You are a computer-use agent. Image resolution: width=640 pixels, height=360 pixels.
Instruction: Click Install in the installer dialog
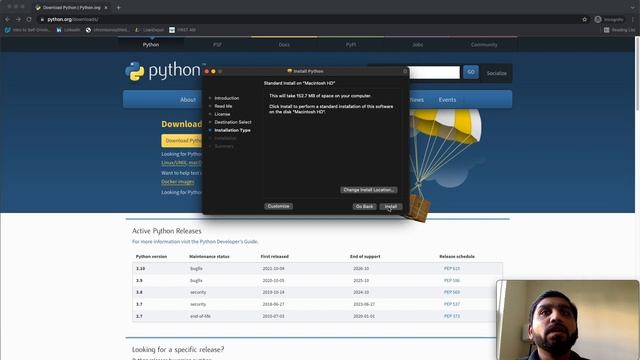tap(391, 207)
